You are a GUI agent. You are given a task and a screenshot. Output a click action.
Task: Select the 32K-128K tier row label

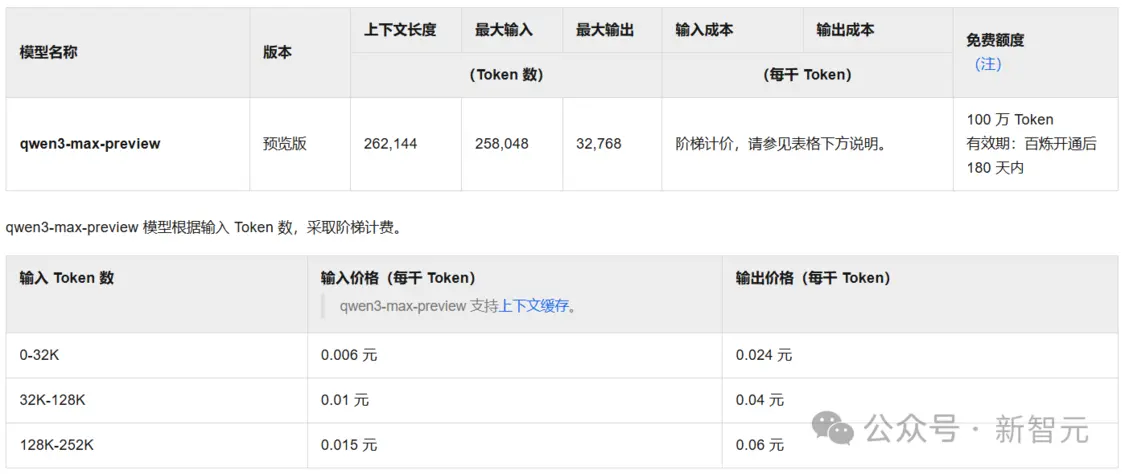click(x=53, y=400)
